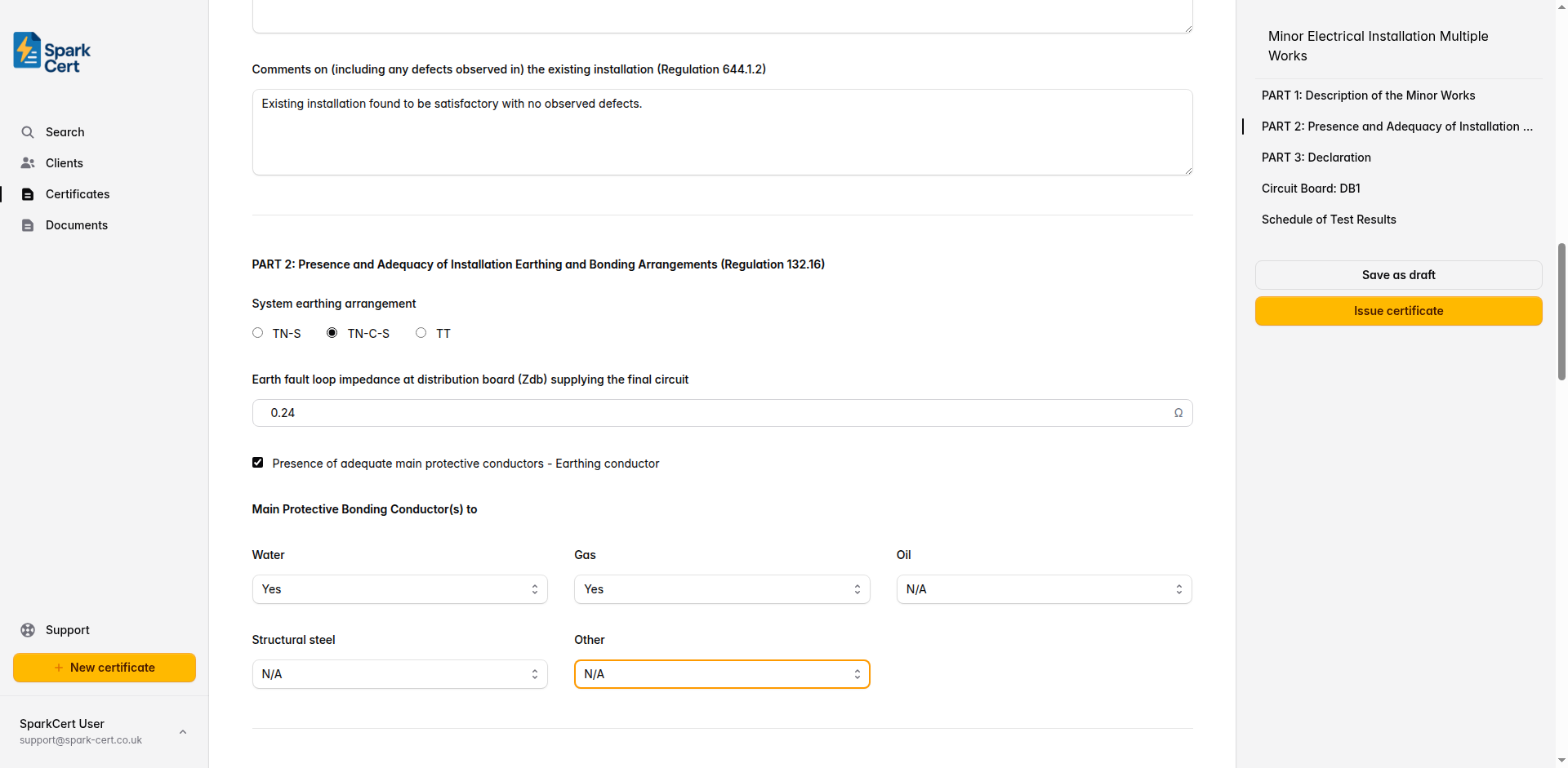Uncheck presence of adequate earthing conductor
1568x768 pixels.
coord(257,463)
